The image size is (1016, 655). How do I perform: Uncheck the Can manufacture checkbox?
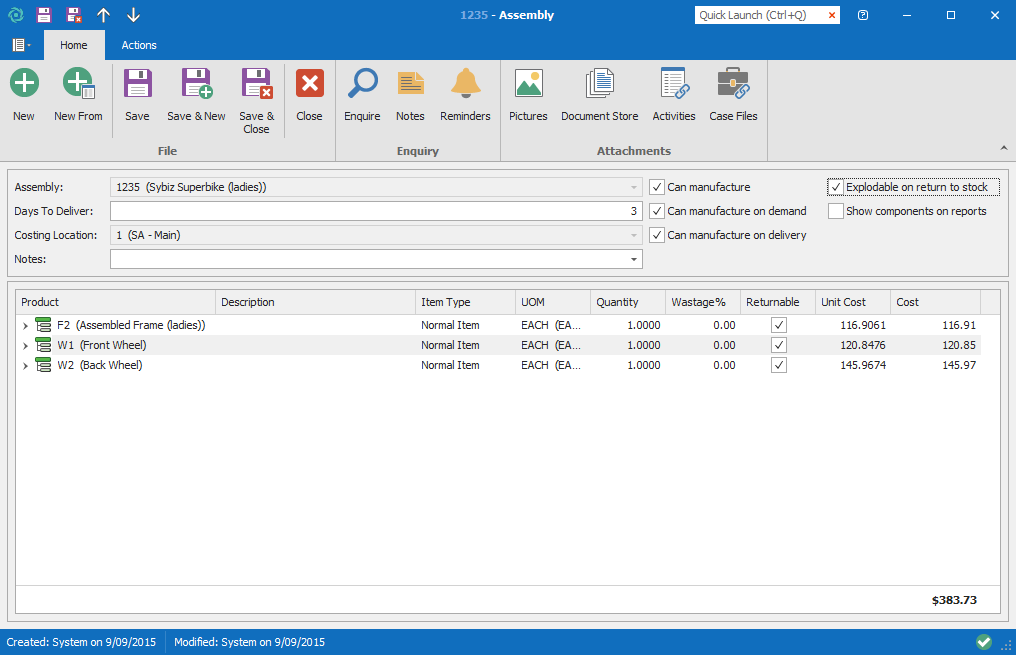pyautogui.click(x=657, y=187)
